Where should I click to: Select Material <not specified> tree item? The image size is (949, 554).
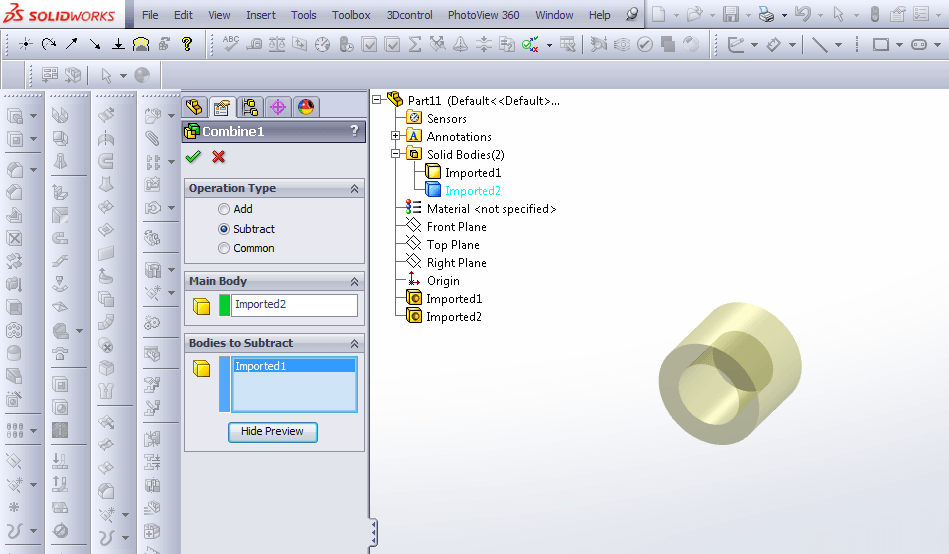point(491,209)
